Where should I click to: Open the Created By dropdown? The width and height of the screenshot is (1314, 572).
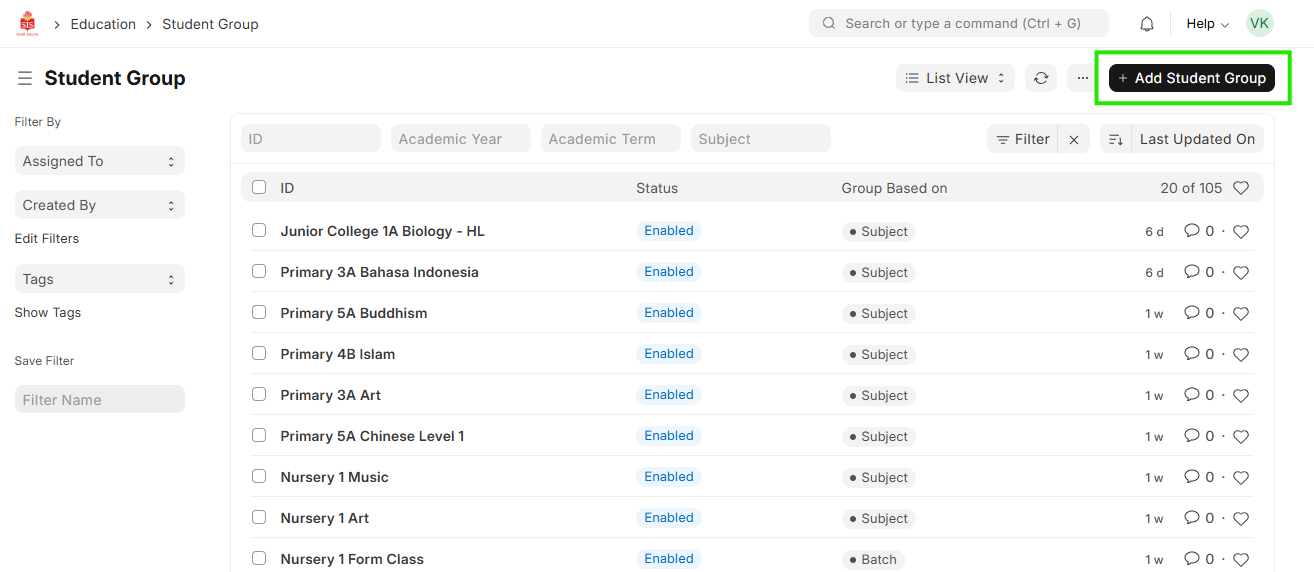click(x=99, y=205)
